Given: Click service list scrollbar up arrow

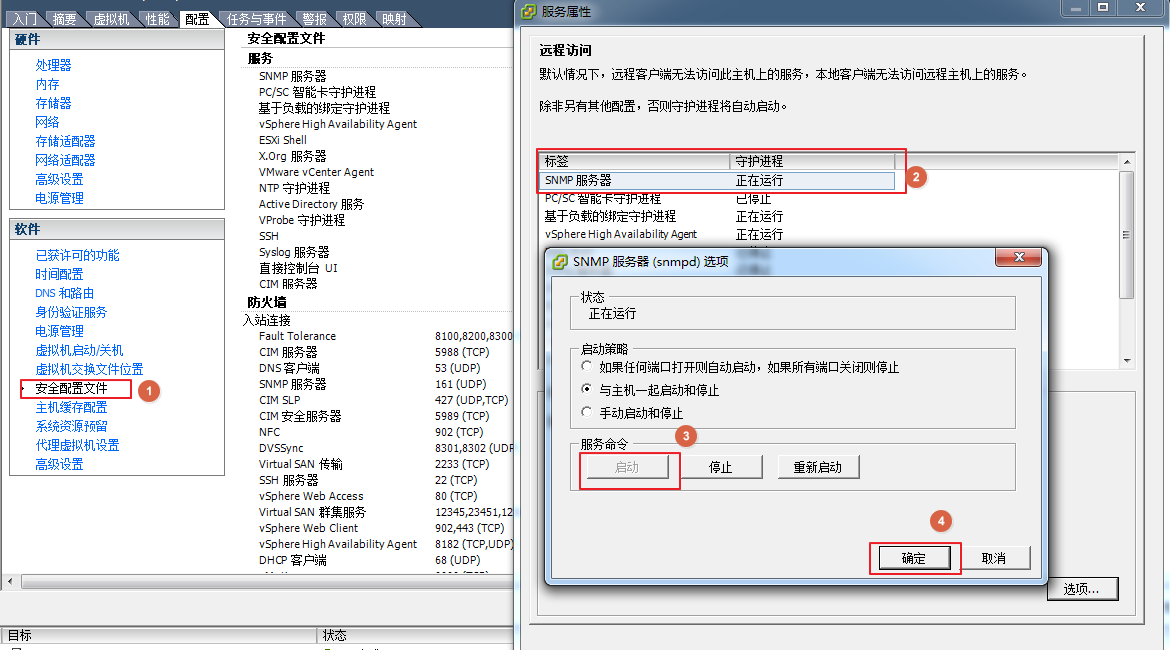Looking at the screenshot, I should (1127, 162).
